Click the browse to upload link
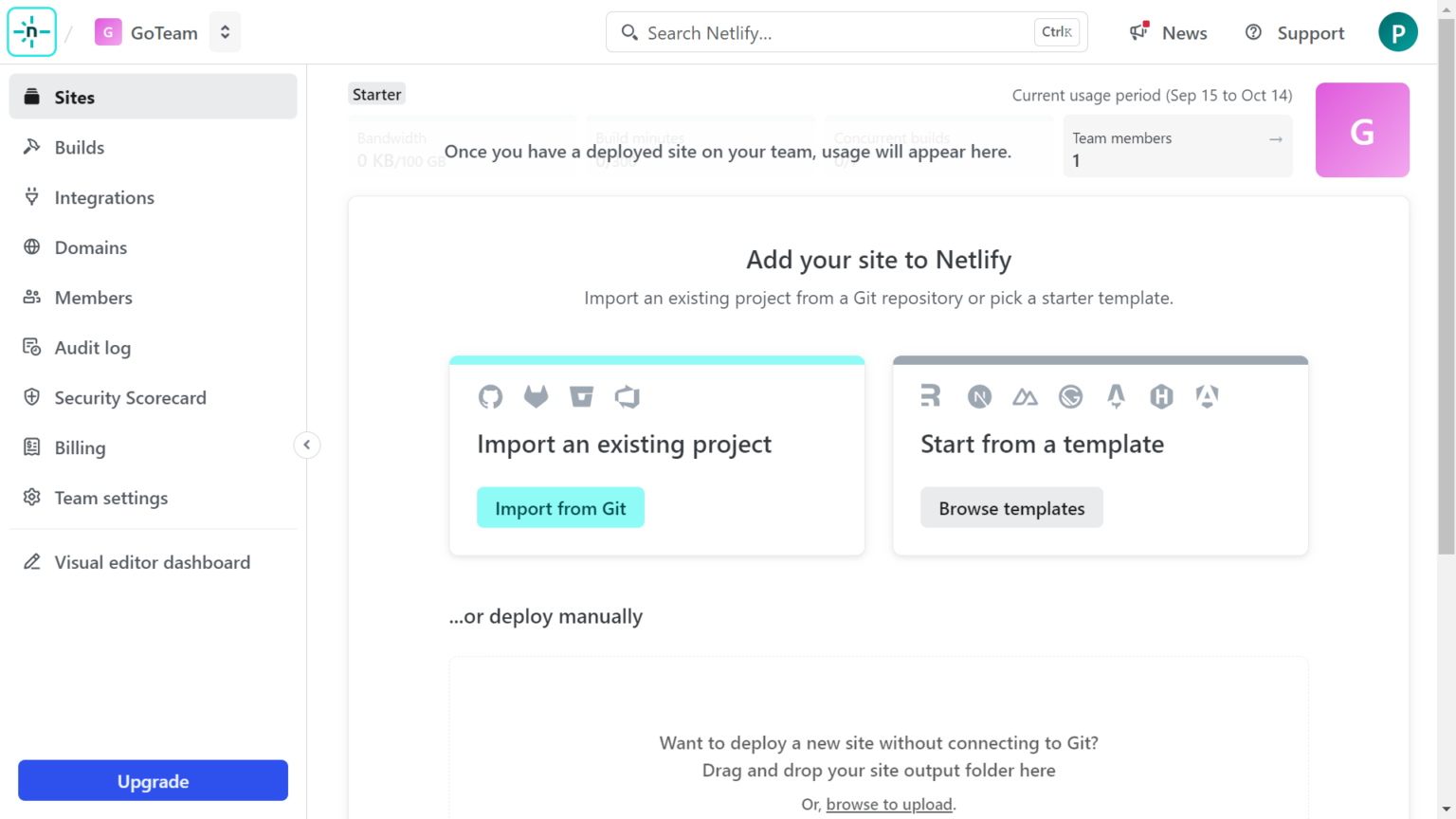Screen dimensions: 1456x819 pyautogui.click(x=889, y=804)
